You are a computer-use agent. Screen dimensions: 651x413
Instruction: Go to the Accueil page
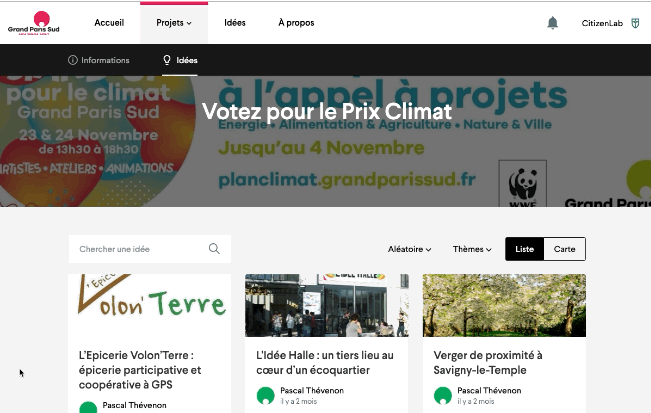coord(109,23)
